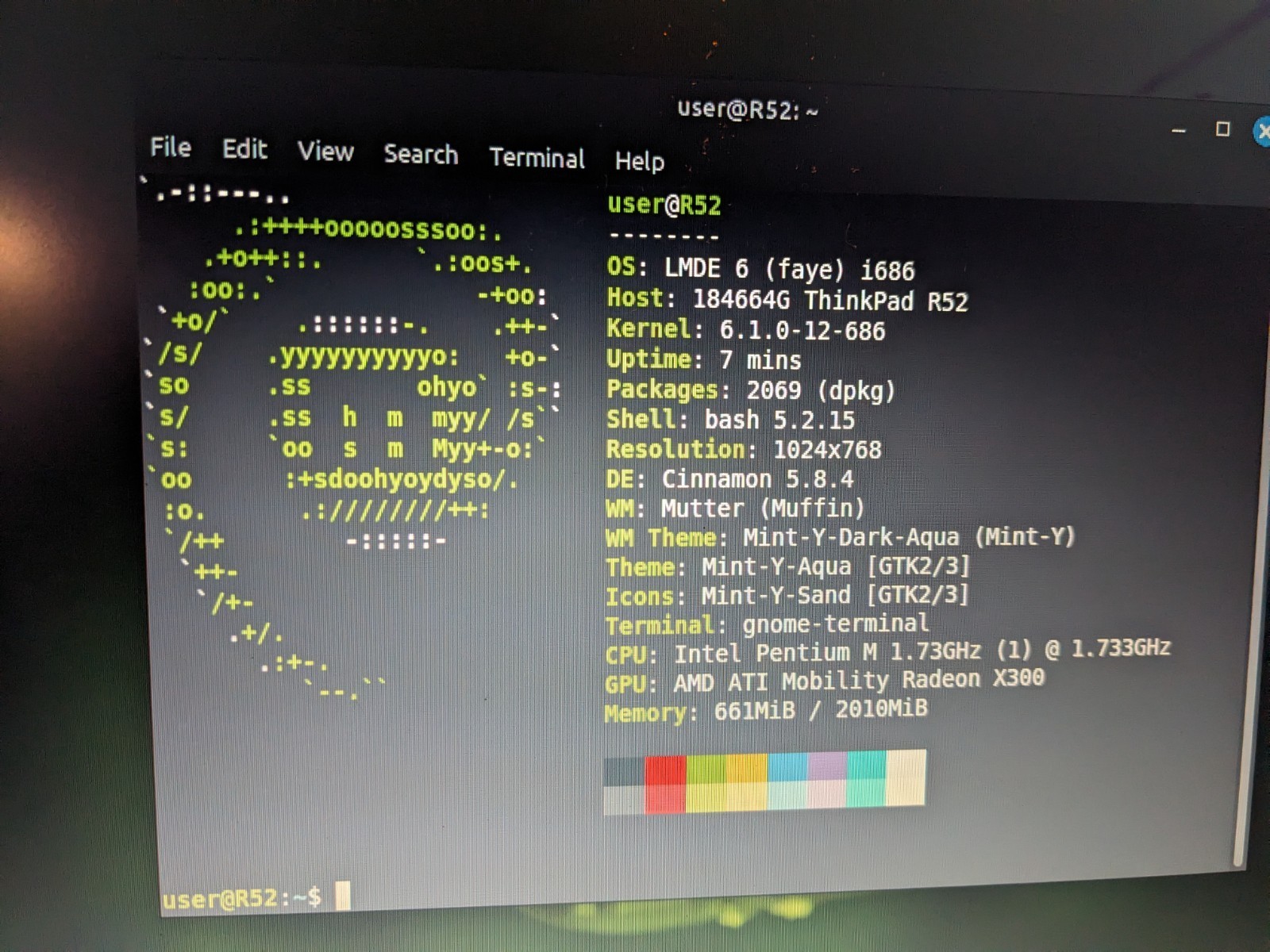Click the "GPU: AMD ATI Mobility Radeon X300" line
Screen dimensions: 1270x952
pos(825,681)
